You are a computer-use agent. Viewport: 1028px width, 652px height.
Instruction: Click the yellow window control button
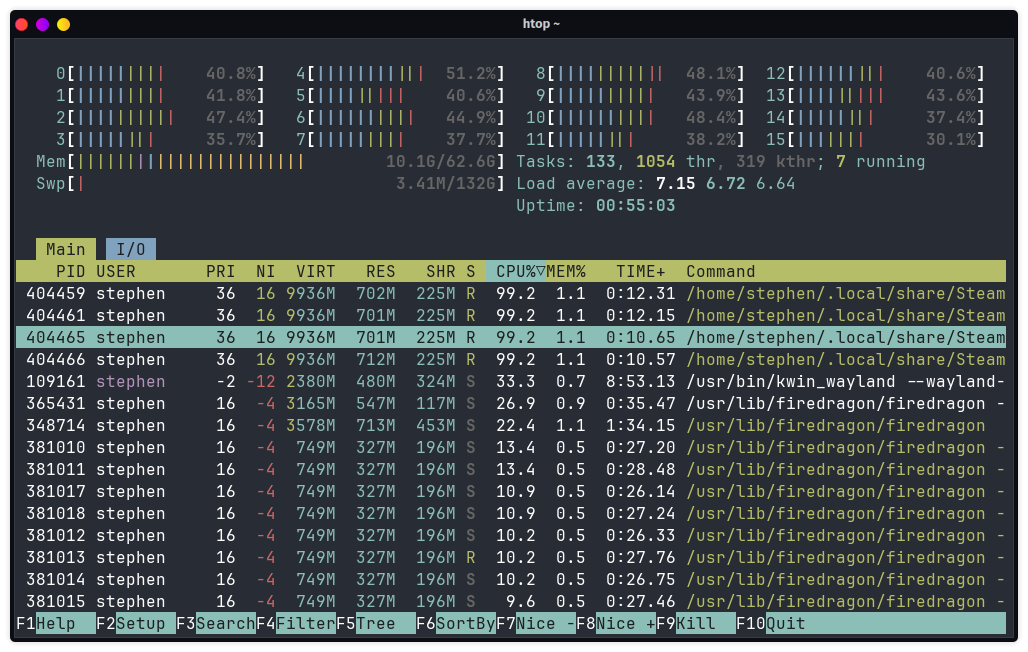coord(64,24)
